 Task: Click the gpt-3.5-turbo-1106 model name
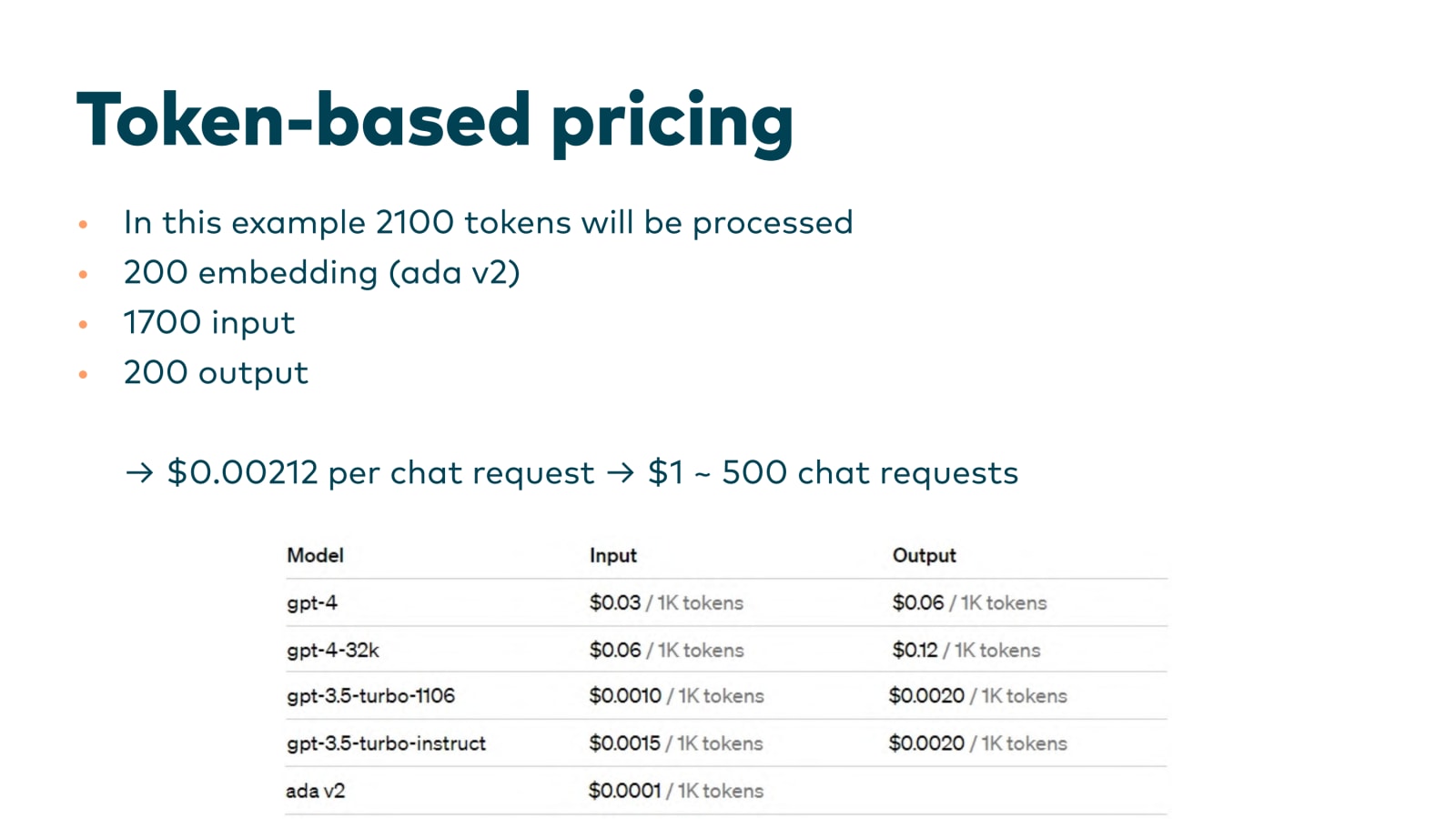pyautogui.click(x=370, y=696)
